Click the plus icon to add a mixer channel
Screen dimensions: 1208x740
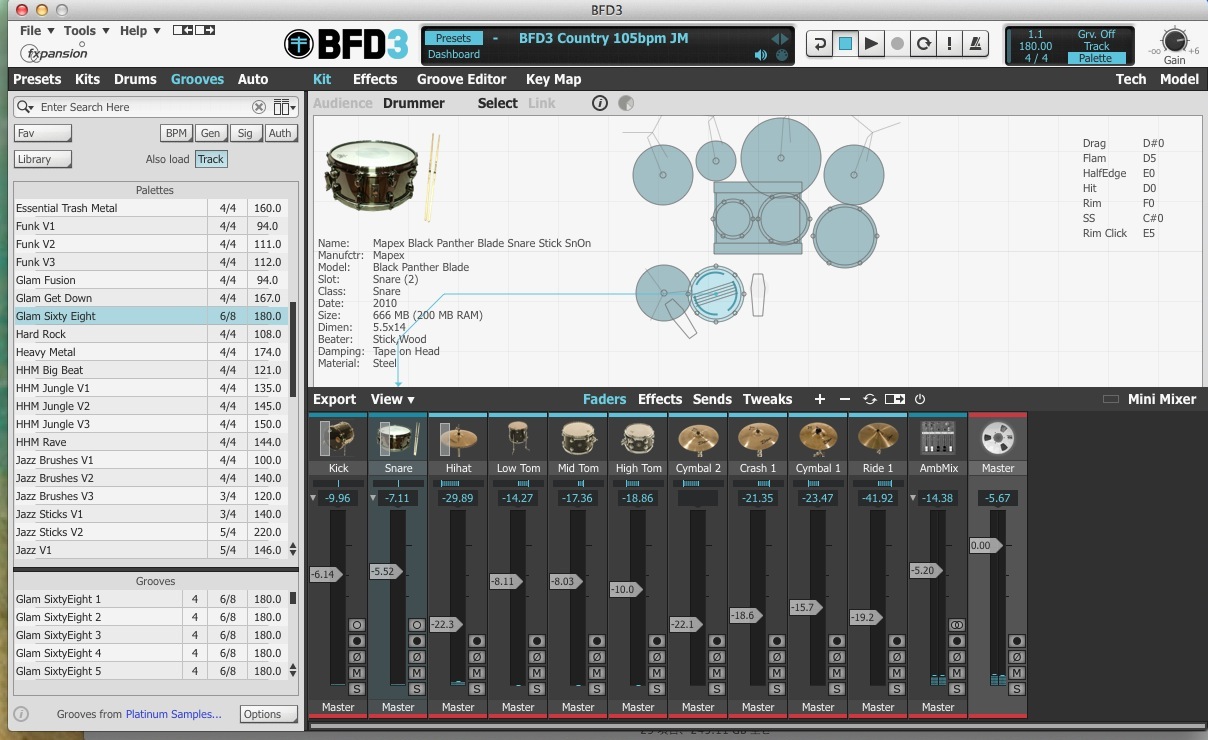tap(820, 399)
